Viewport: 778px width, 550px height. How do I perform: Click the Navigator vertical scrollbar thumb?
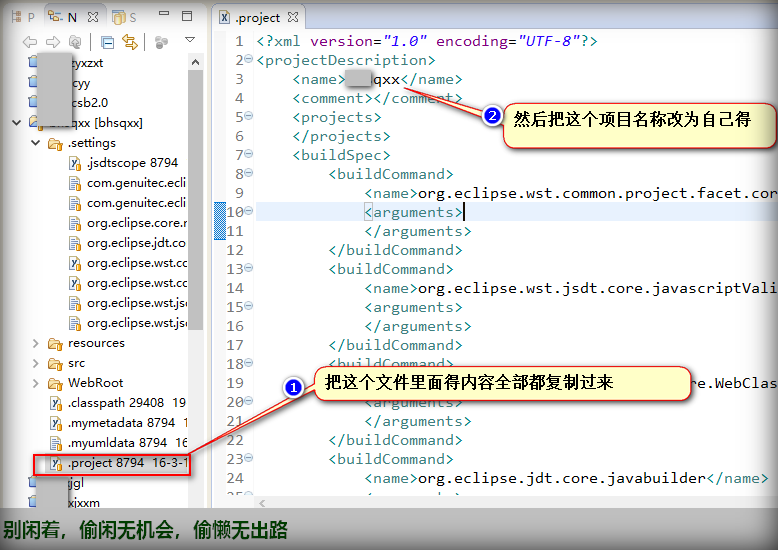195,200
